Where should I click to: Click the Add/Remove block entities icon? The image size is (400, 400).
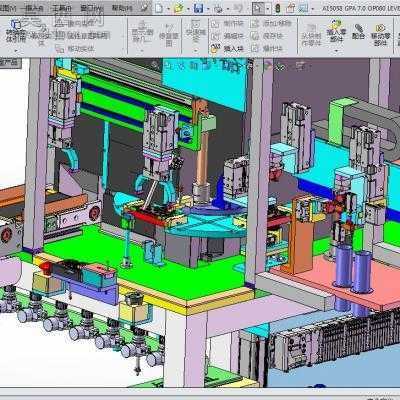[x=255, y=23]
